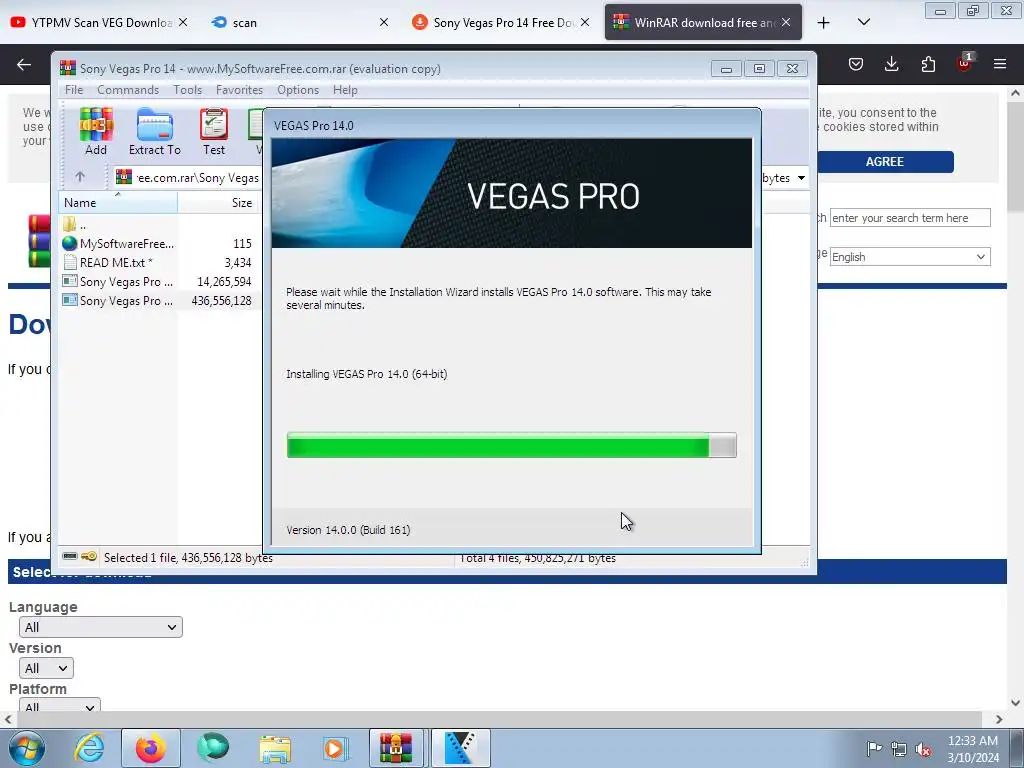Click the page vertical scrollbar
This screenshot has width=1024, height=768.
pos(1015,398)
